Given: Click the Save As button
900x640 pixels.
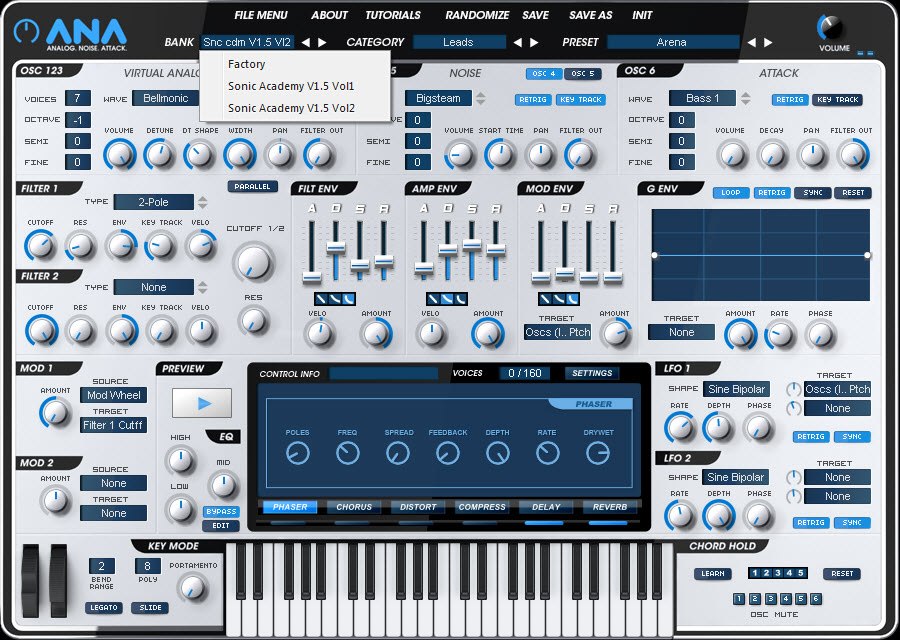Looking at the screenshot, I should [590, 15].
